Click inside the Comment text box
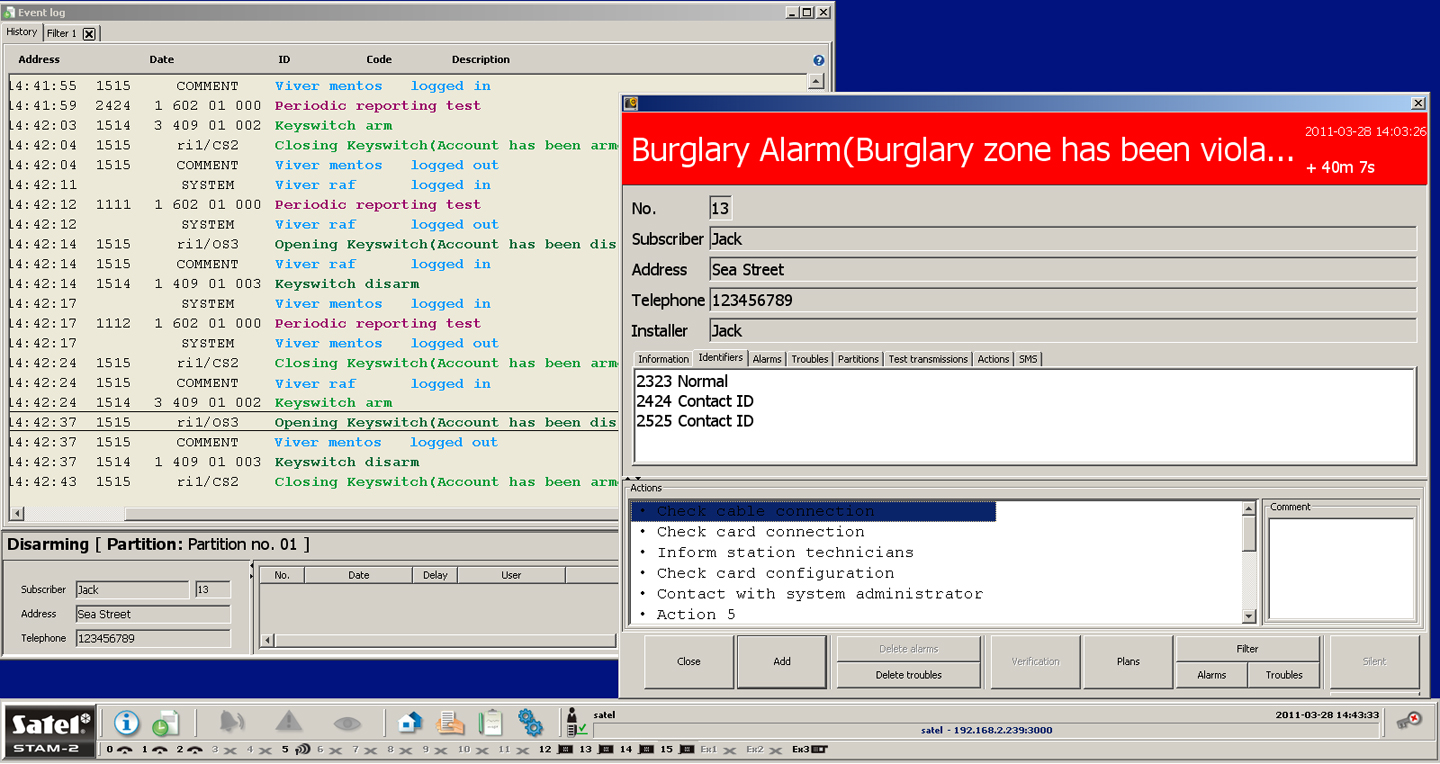 pos(1341,568)
